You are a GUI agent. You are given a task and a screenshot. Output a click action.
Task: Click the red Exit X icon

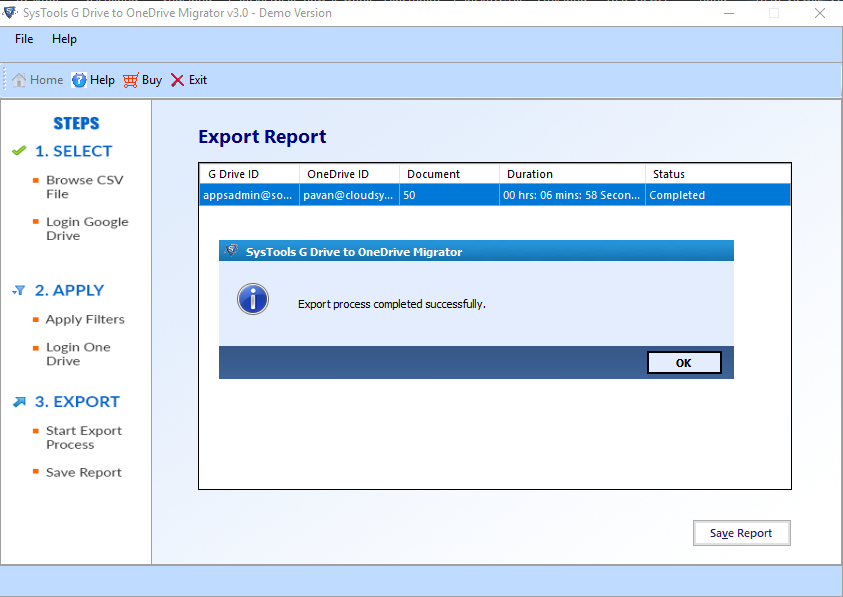click(x=177, y=80)
